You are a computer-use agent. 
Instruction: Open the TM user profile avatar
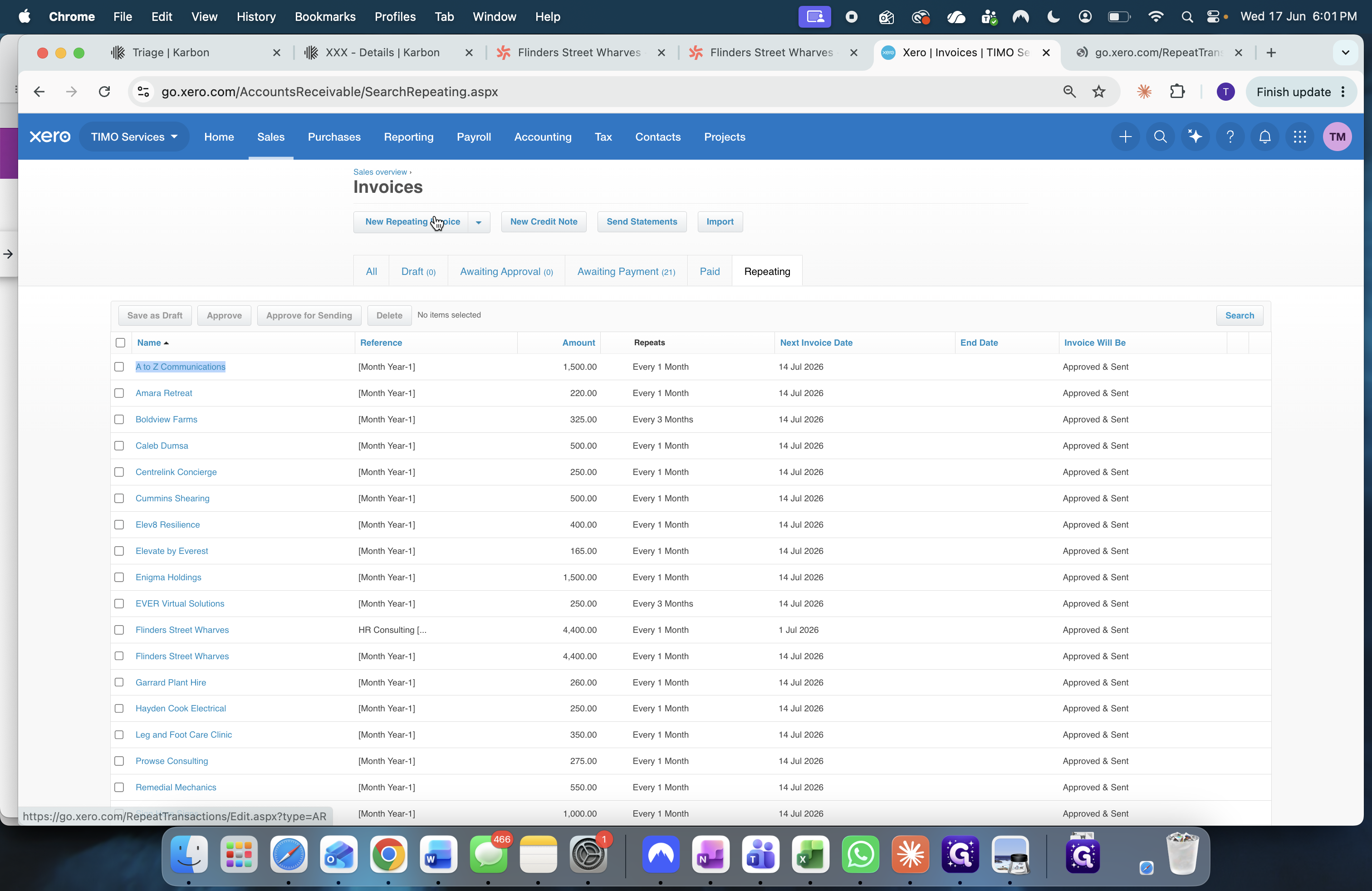[x=1337, y=137]
